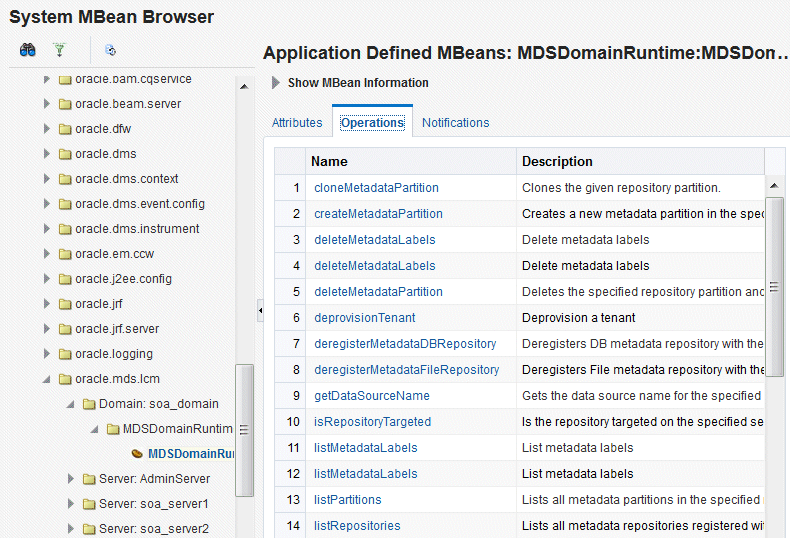Click the isRepositoryTargeted operation link
The height and width of the screenshot is (538, 790).
pyautogui.click(x=372, y=422)
